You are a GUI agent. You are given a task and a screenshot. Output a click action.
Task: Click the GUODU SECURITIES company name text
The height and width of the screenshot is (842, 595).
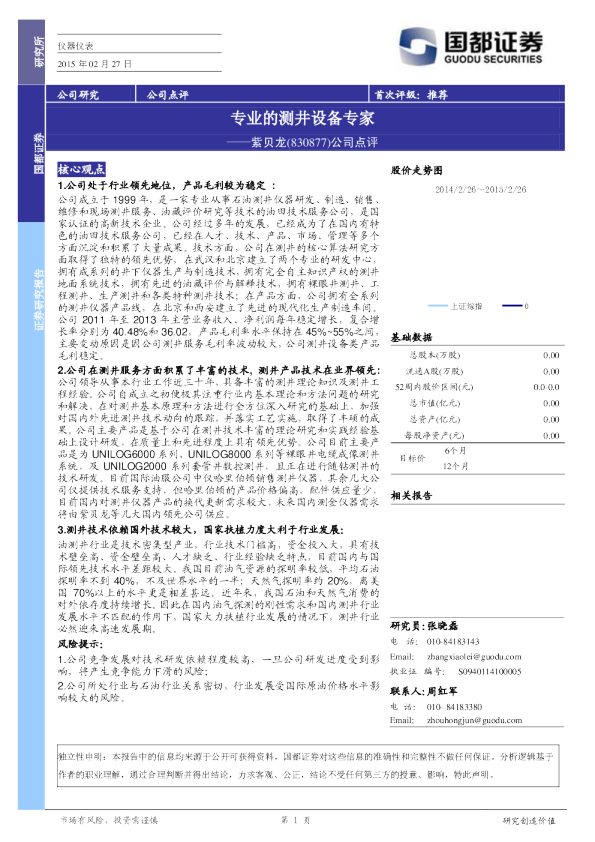493,59
